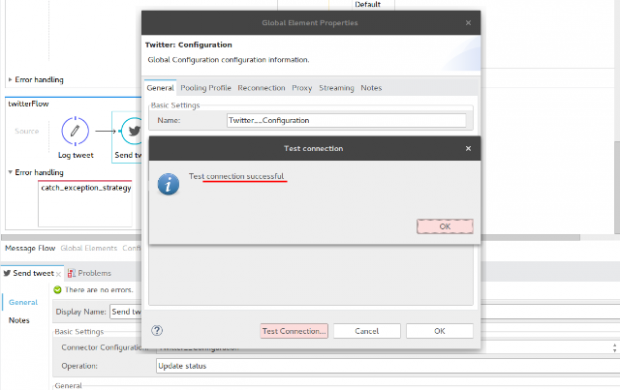Screen dimensions: 620x390
Task: Close the Test connection dialog
Action: click(x=468, y=148)
